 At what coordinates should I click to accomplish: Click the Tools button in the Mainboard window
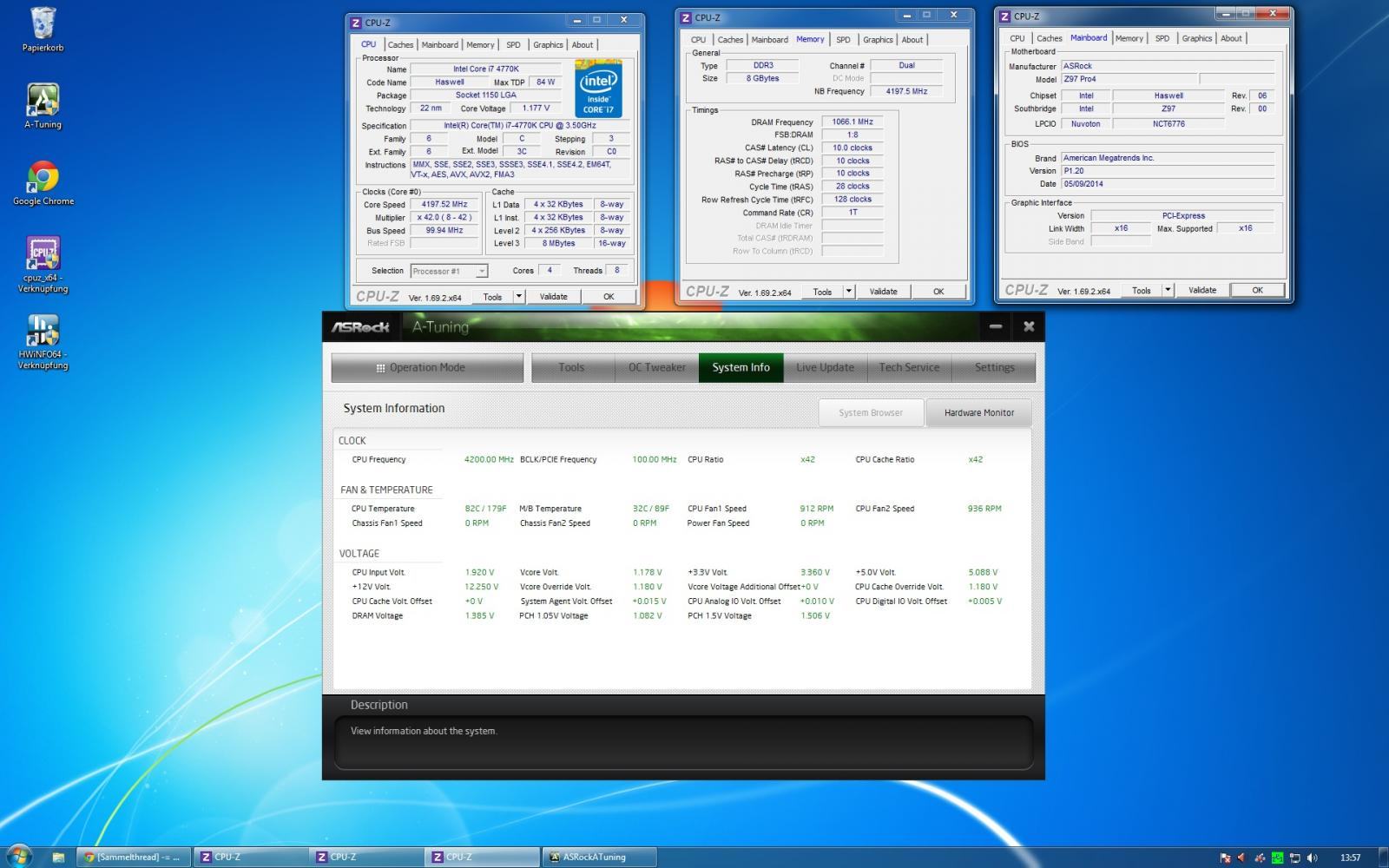(1142, 290)
